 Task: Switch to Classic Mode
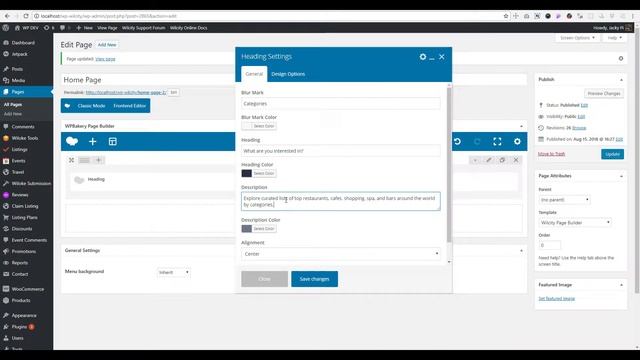click(x=91, y=106)
